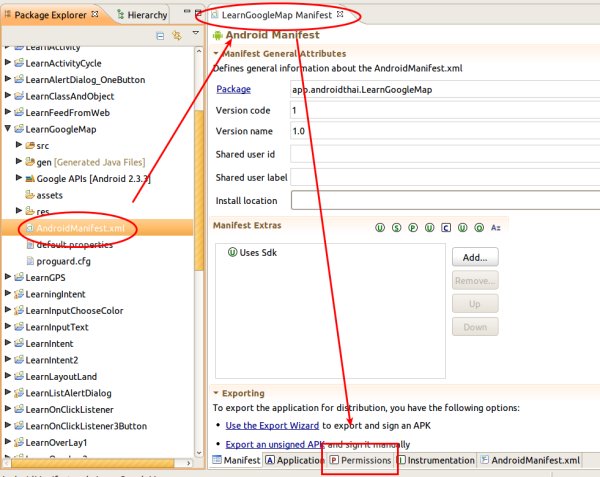This screenshot has height=477, width=600.
Task: Click the S filter icon in Manifest Extras
Action: pyautogui.click(x=396, y=228)
